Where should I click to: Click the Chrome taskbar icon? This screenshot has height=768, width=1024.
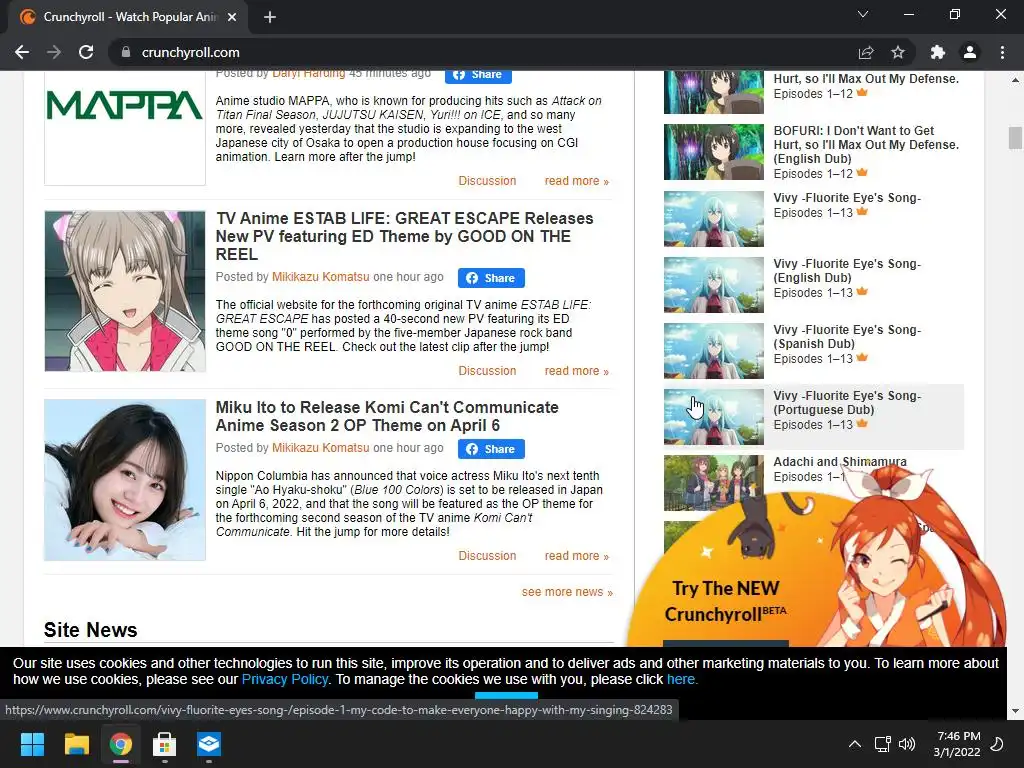(x=121, y=744)
